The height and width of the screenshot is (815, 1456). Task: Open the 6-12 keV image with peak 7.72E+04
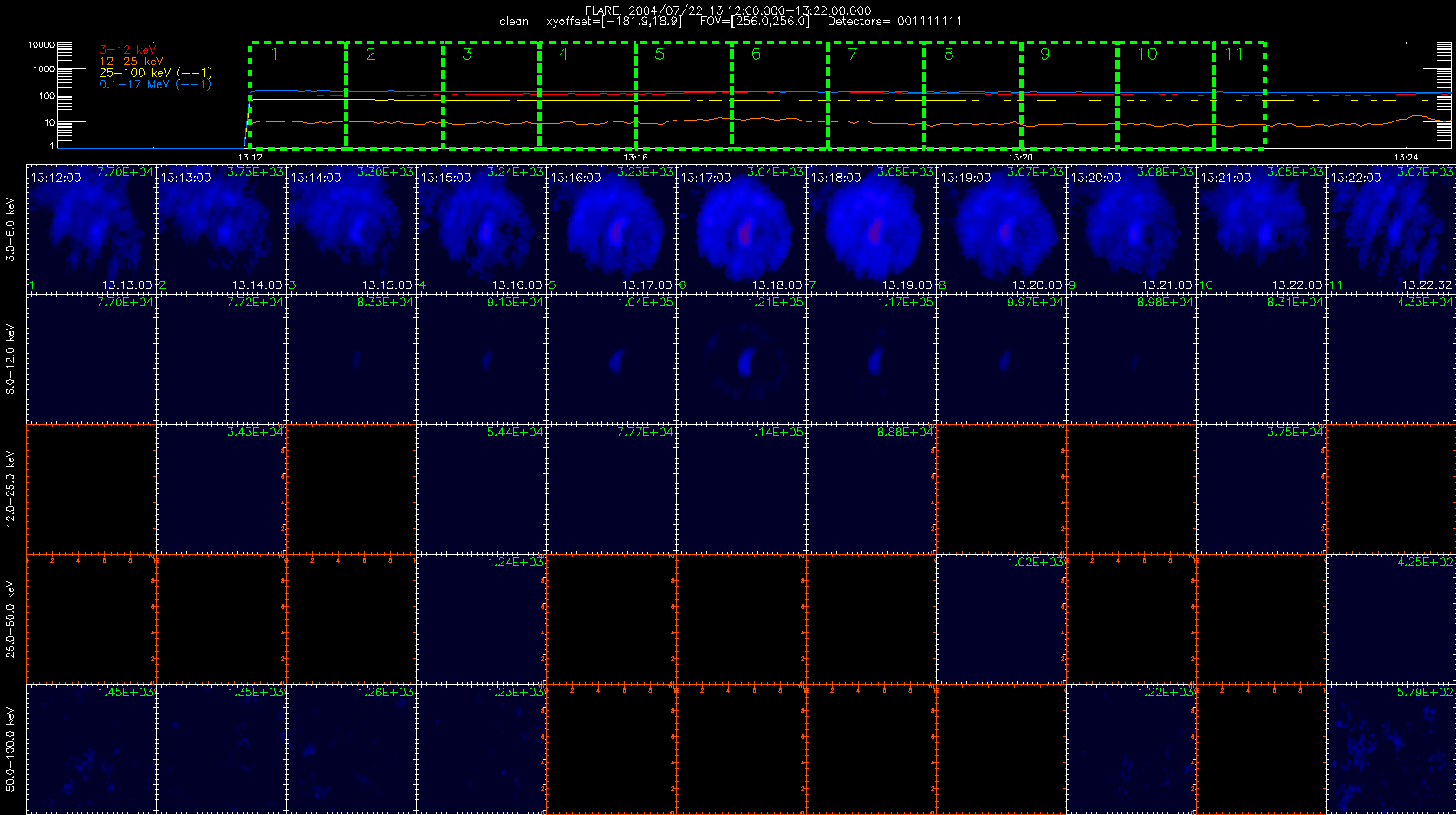point(221,359)
